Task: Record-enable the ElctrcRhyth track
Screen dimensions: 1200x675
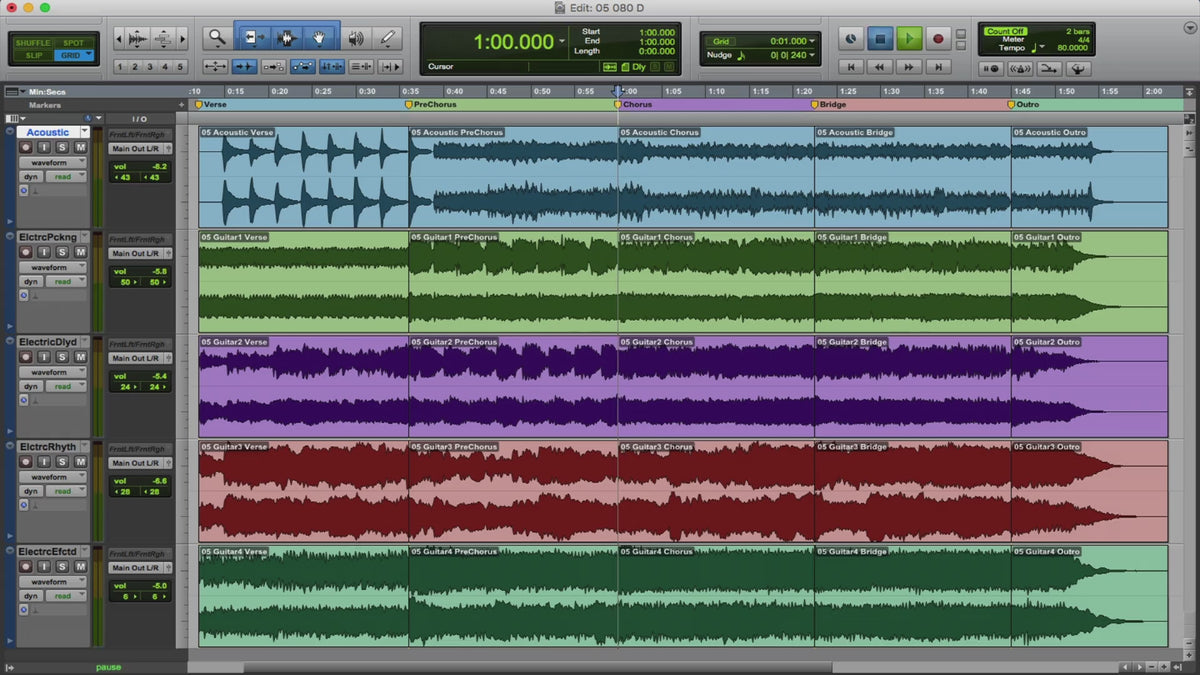Action: click(26, 462)
